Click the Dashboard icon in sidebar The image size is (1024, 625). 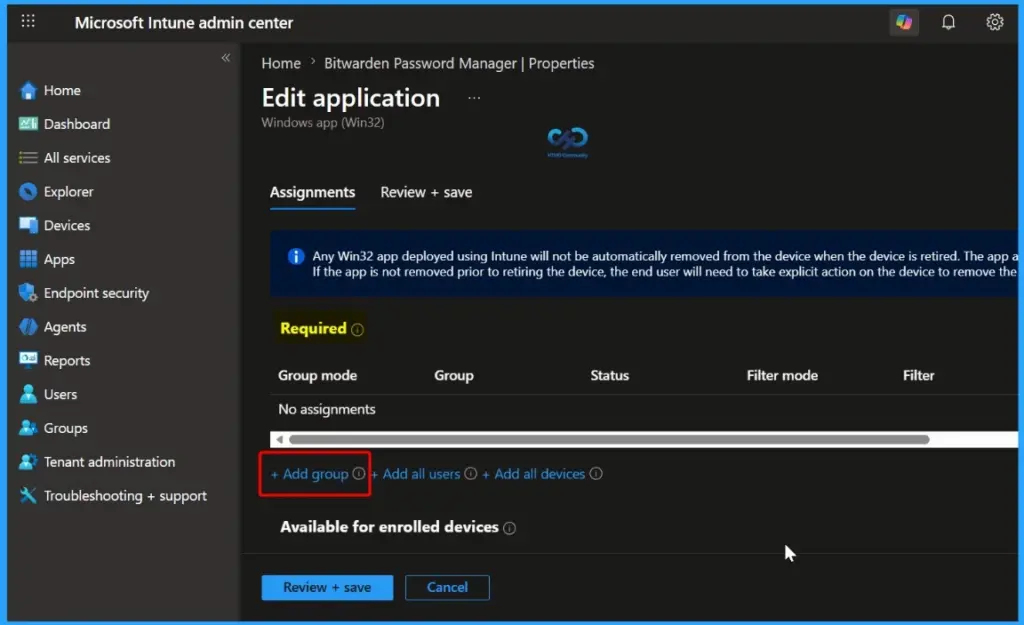click(28, 124)
